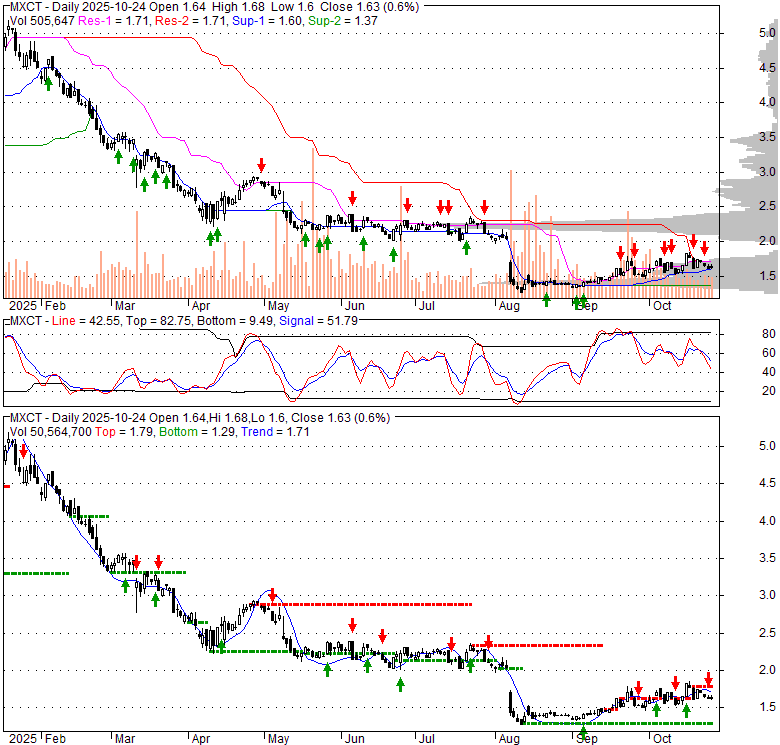Click the 'Vol 505,647' label

tap(42, 21)
